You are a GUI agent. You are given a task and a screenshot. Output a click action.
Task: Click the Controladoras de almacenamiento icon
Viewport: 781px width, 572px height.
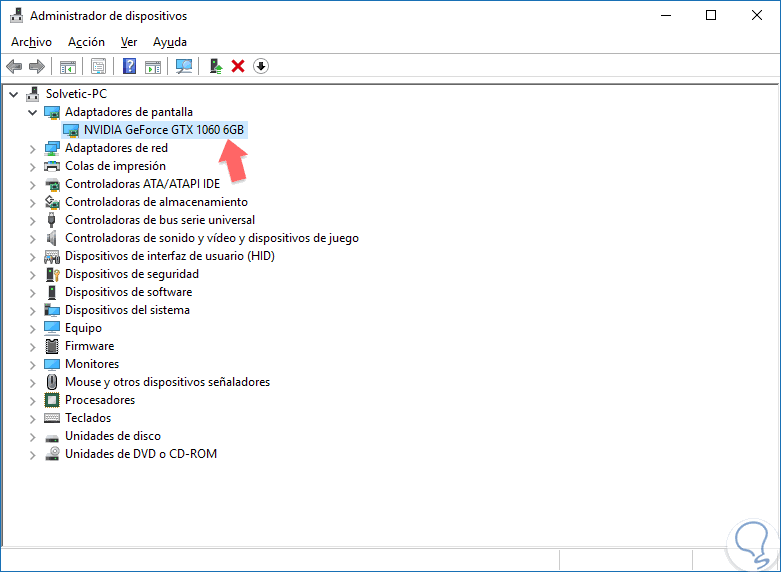click(52, 202)
